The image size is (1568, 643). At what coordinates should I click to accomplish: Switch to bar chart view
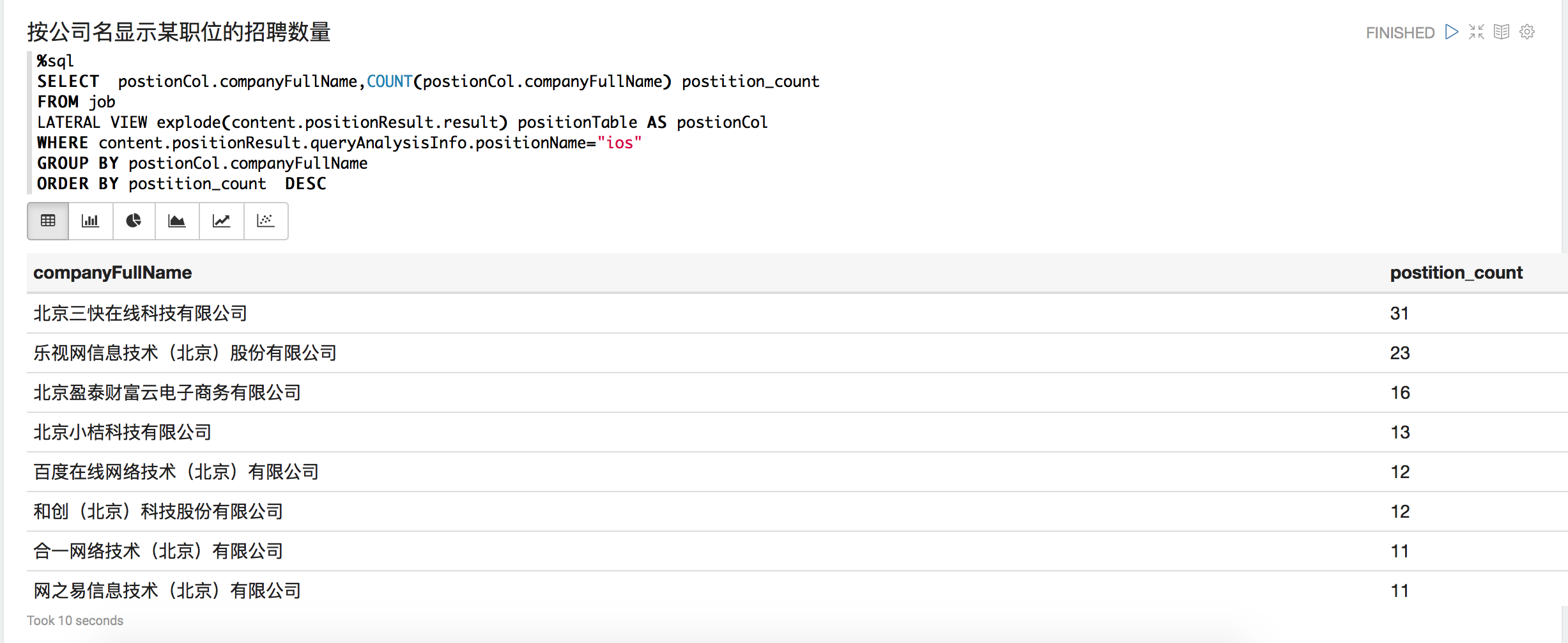pos(91,221)
